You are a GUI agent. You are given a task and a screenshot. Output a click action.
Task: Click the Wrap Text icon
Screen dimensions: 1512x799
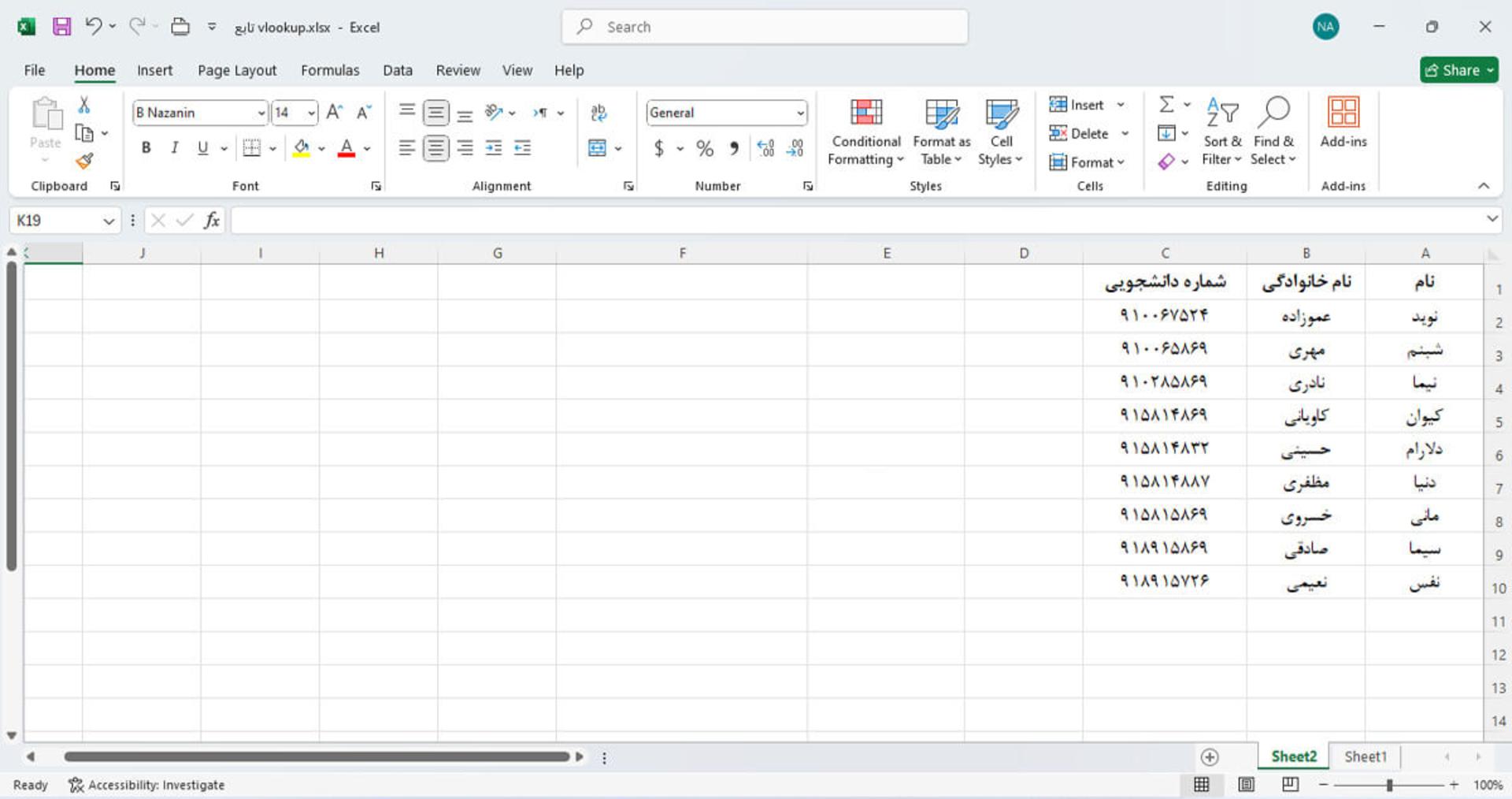point(599,113)
